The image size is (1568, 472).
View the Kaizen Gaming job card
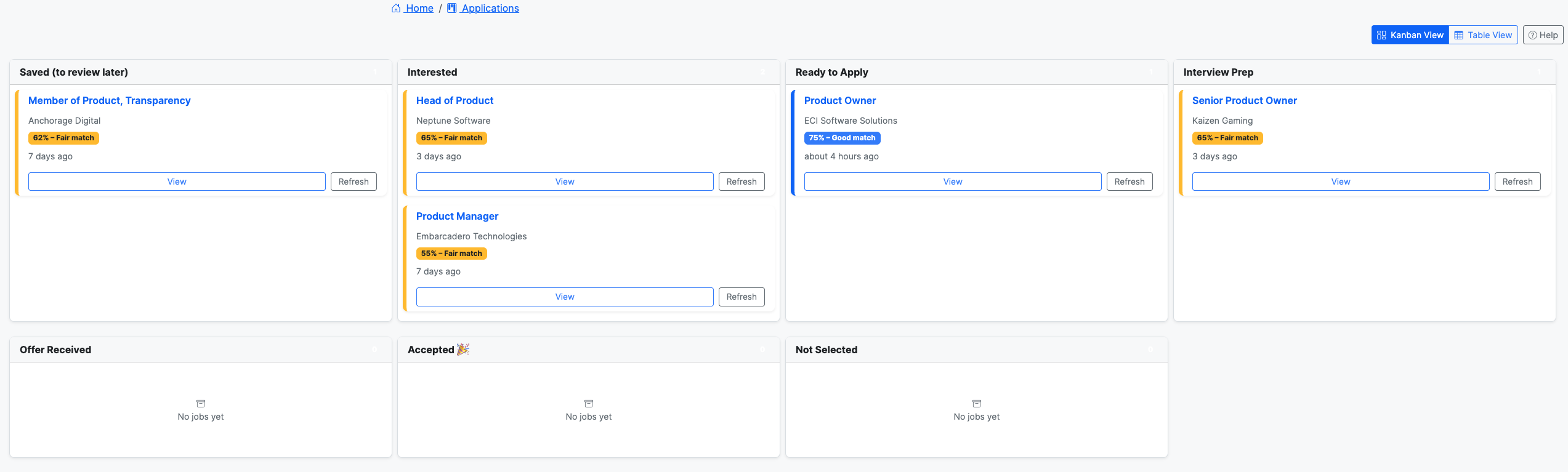tap(1341, 182)
